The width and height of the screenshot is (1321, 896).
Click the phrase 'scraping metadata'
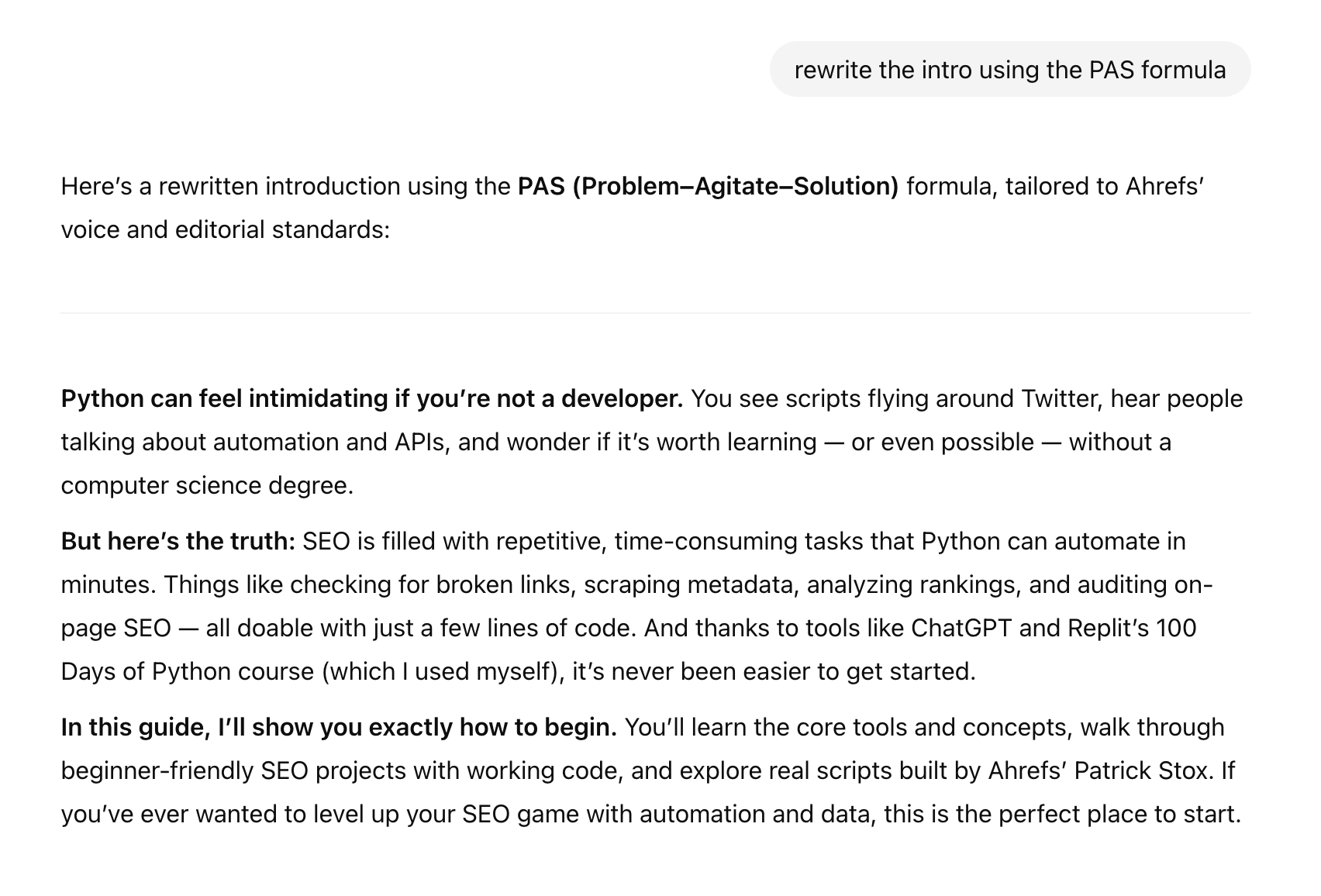pyautogui.click(x=690, y=585)
